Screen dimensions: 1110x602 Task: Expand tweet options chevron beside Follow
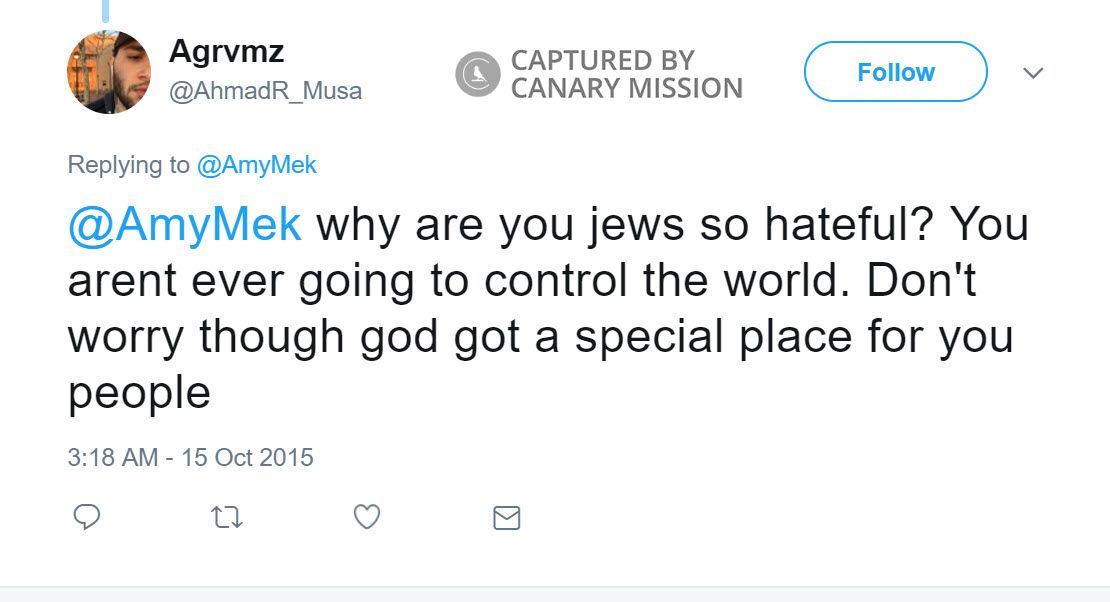pos(1034,73)
